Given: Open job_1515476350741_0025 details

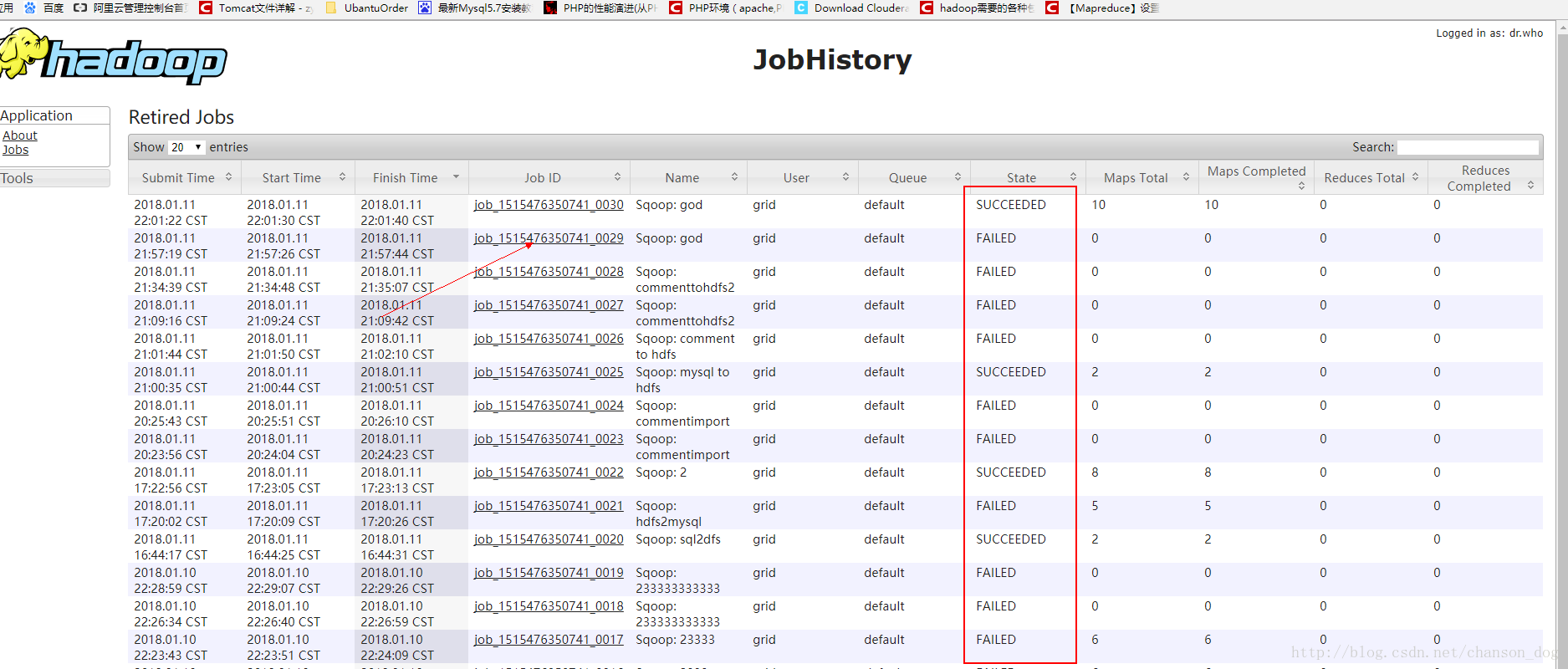Looking at the screenshot, I should 549,372.
